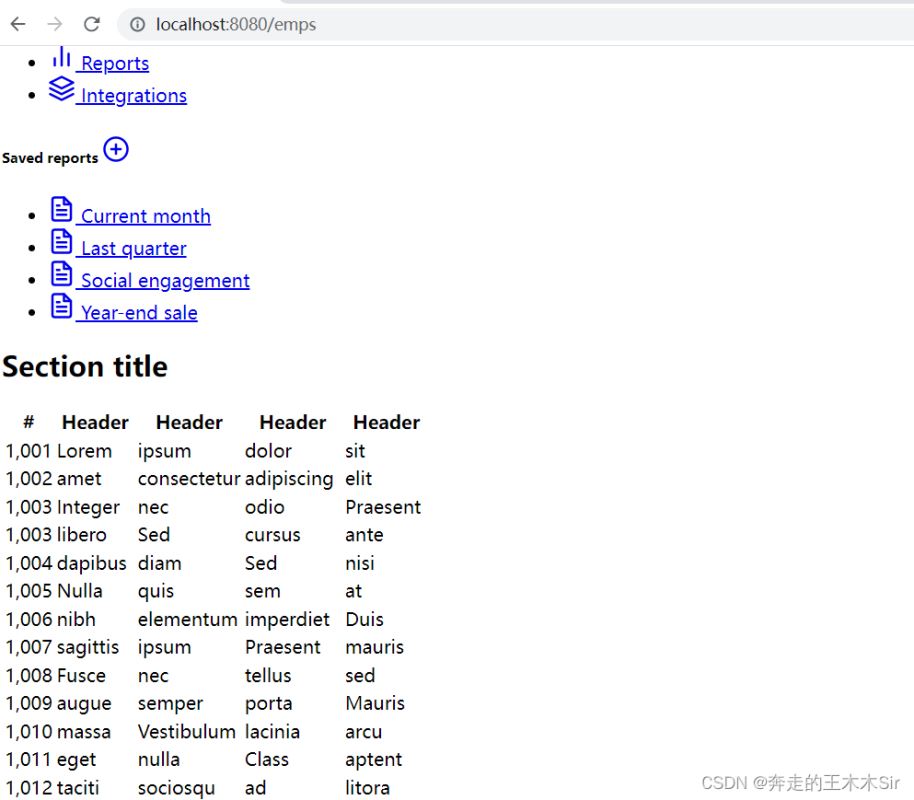
Task: Click the browser reload icon
Action: coord(92,24)
